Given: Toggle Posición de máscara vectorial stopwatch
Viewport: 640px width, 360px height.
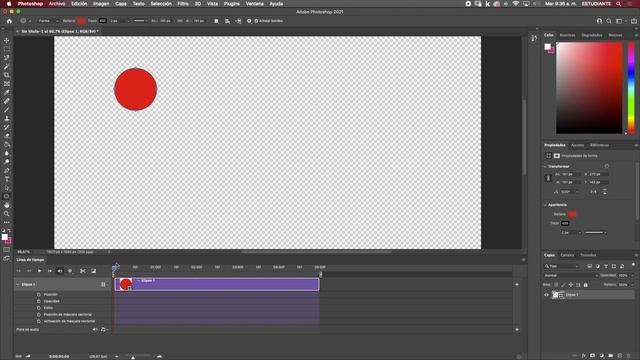Looking at the screenshot, I should tap(39, 315).
